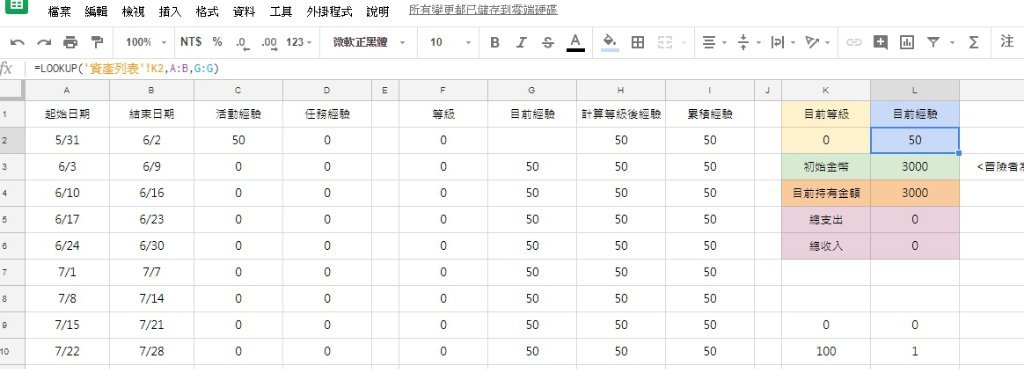Select the paint format roller icon
The height and width of the screenshot is (369, 1024).
(x=97, y=42)
